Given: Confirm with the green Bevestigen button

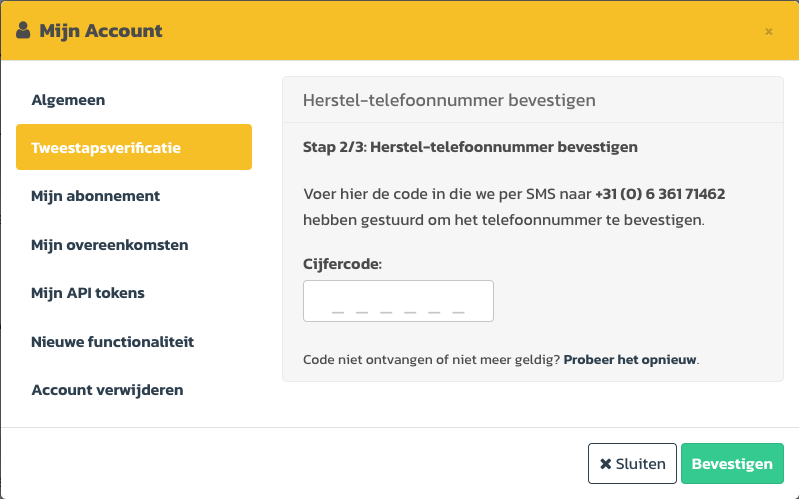Looking at the screenshot, I should pyautogui.click(x=732, y=463).
